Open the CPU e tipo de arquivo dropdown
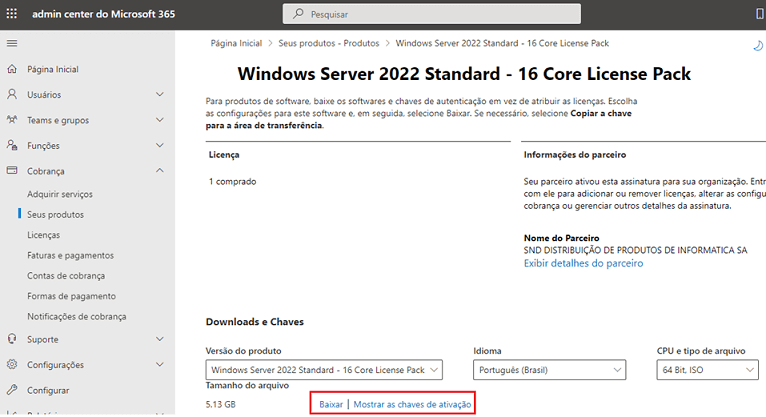This screenshot has width=766, height=417. 707,370
